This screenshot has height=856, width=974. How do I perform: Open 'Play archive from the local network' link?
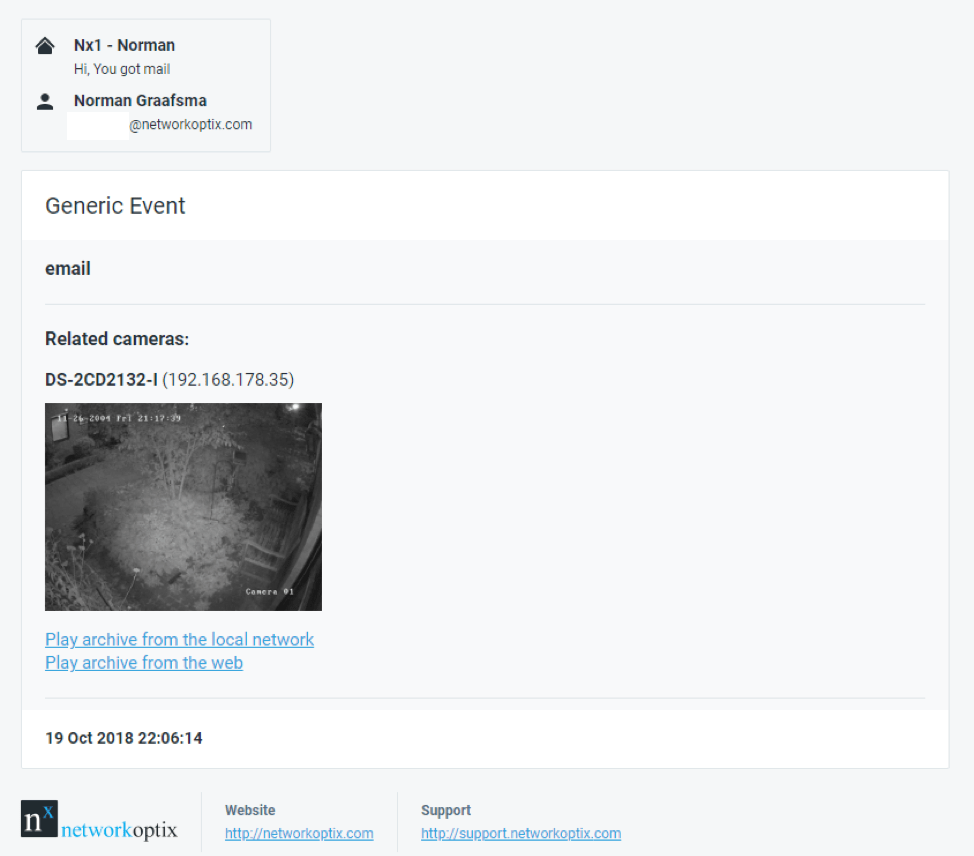(179, 639)
